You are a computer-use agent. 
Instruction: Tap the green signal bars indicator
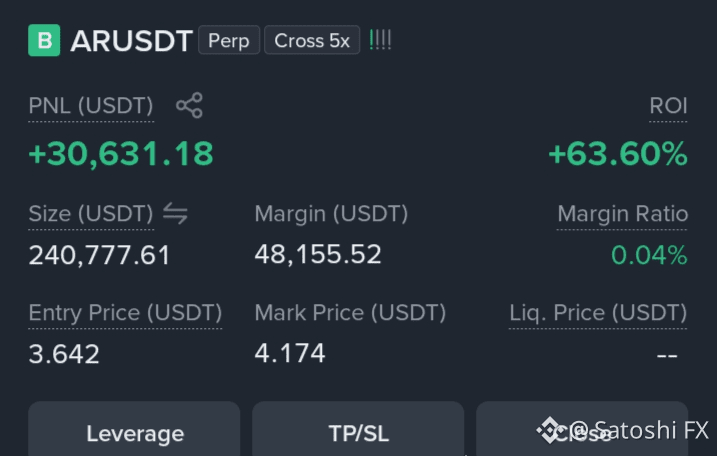click(380, 40)
